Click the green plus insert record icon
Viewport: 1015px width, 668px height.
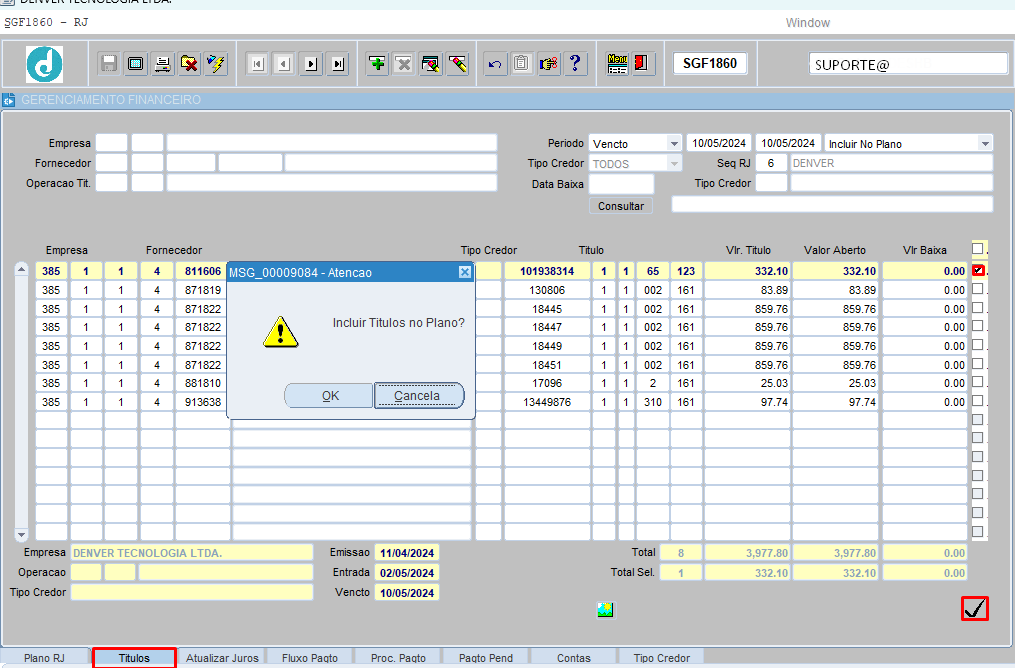pos(377,64)
